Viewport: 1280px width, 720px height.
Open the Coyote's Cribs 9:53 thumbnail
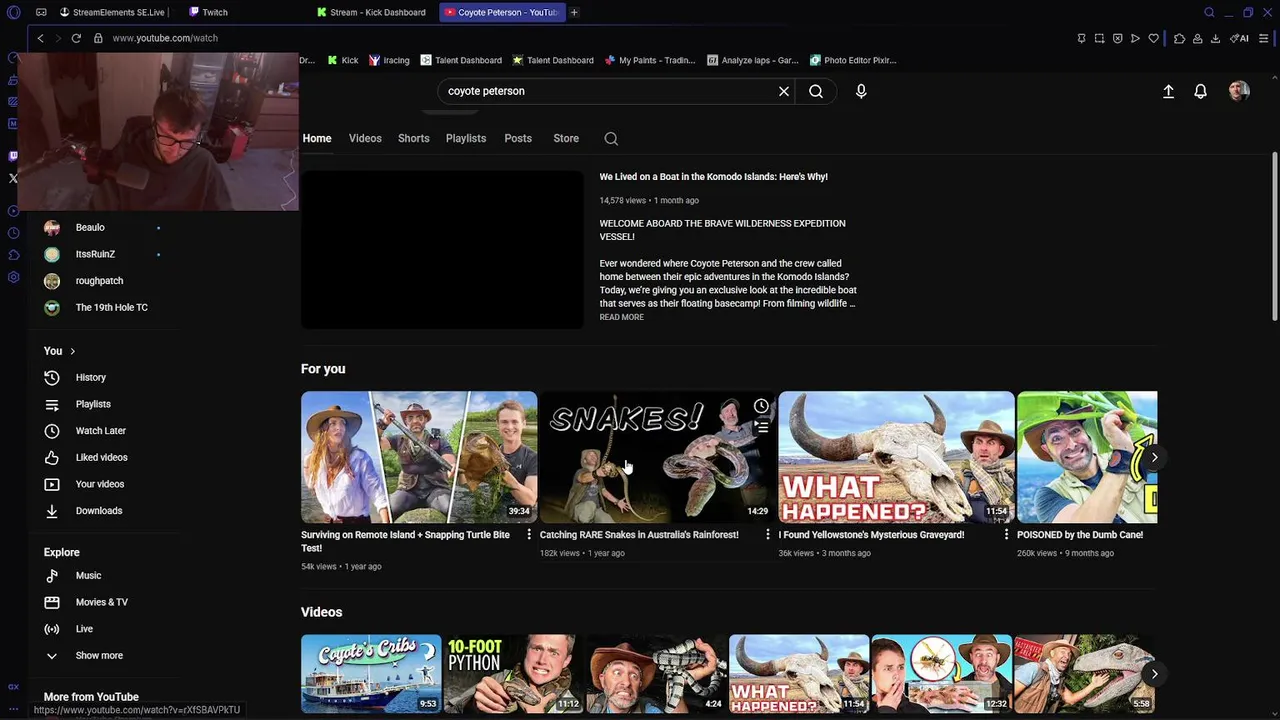371,674
